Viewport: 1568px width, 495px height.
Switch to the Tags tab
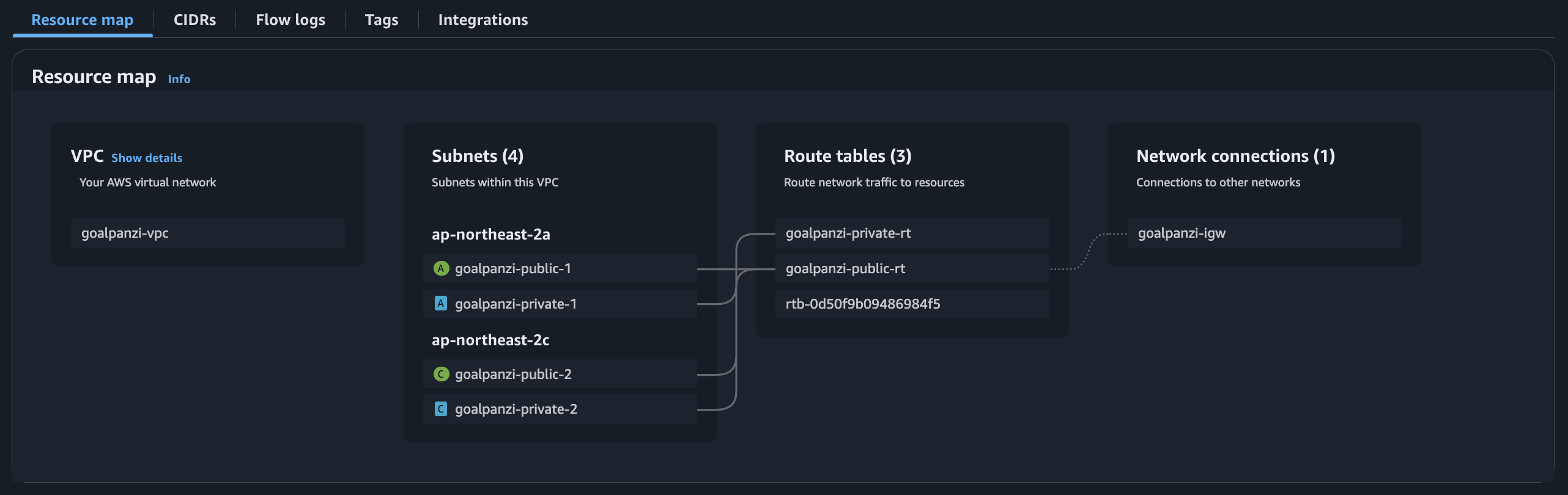pos(382,20)
